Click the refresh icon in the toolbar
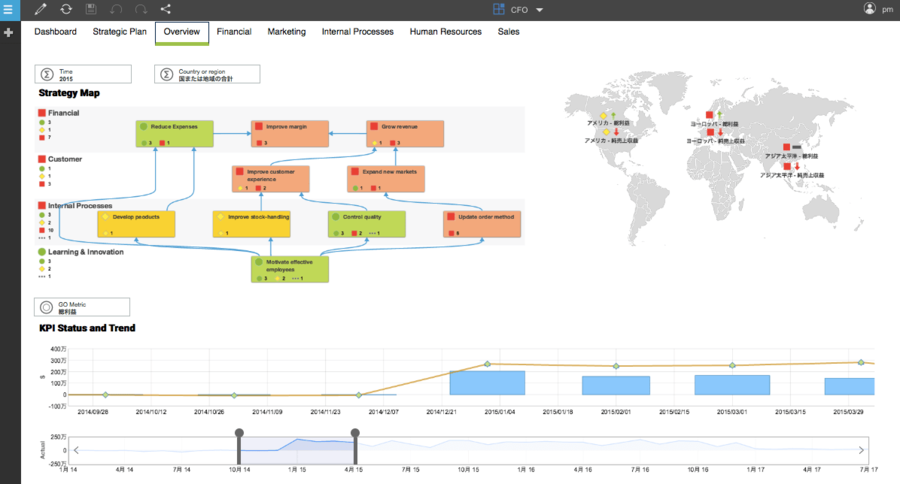900x484 pixels. pos(66,9)
